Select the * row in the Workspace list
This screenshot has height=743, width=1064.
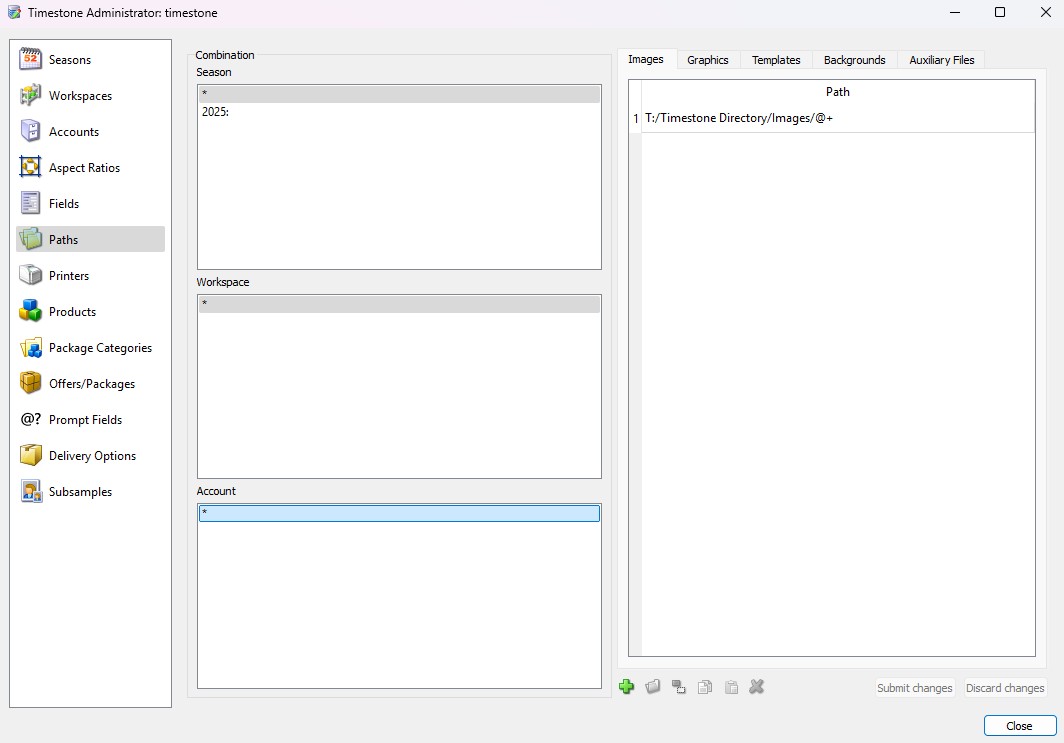click(399, 304)
